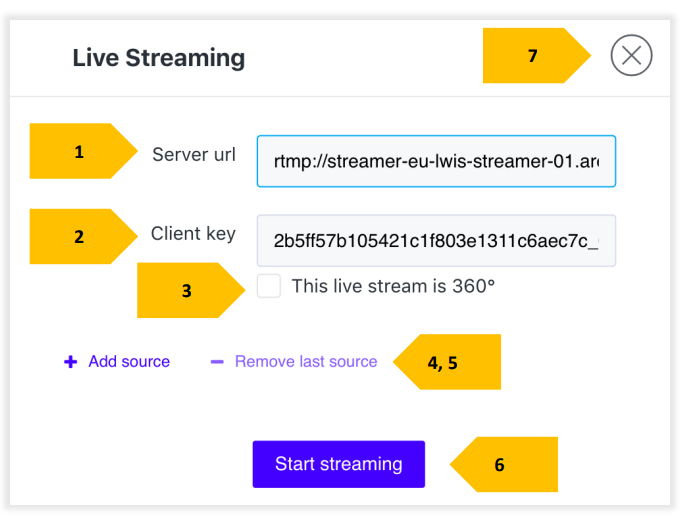Click the plus icon beside Add source

click(x=70, y=362)
